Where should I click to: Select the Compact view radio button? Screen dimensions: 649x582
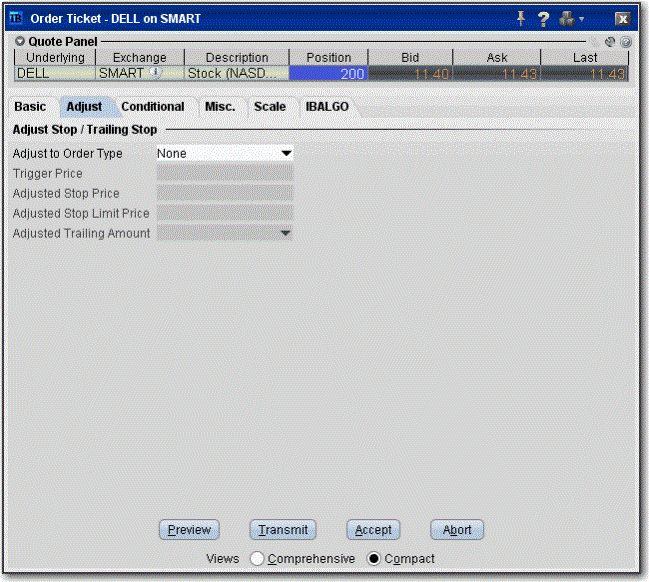[x=374, y=559]
